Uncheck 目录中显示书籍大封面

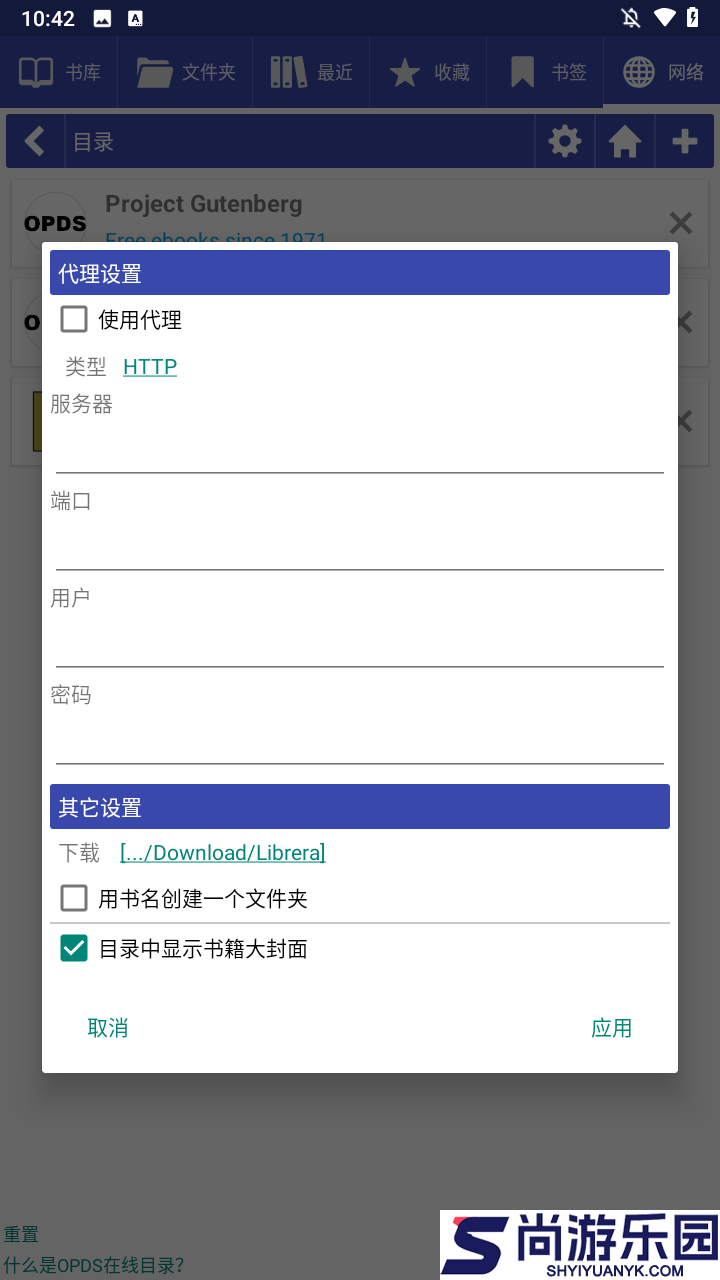pyautogui.click(x=74, y=947)
